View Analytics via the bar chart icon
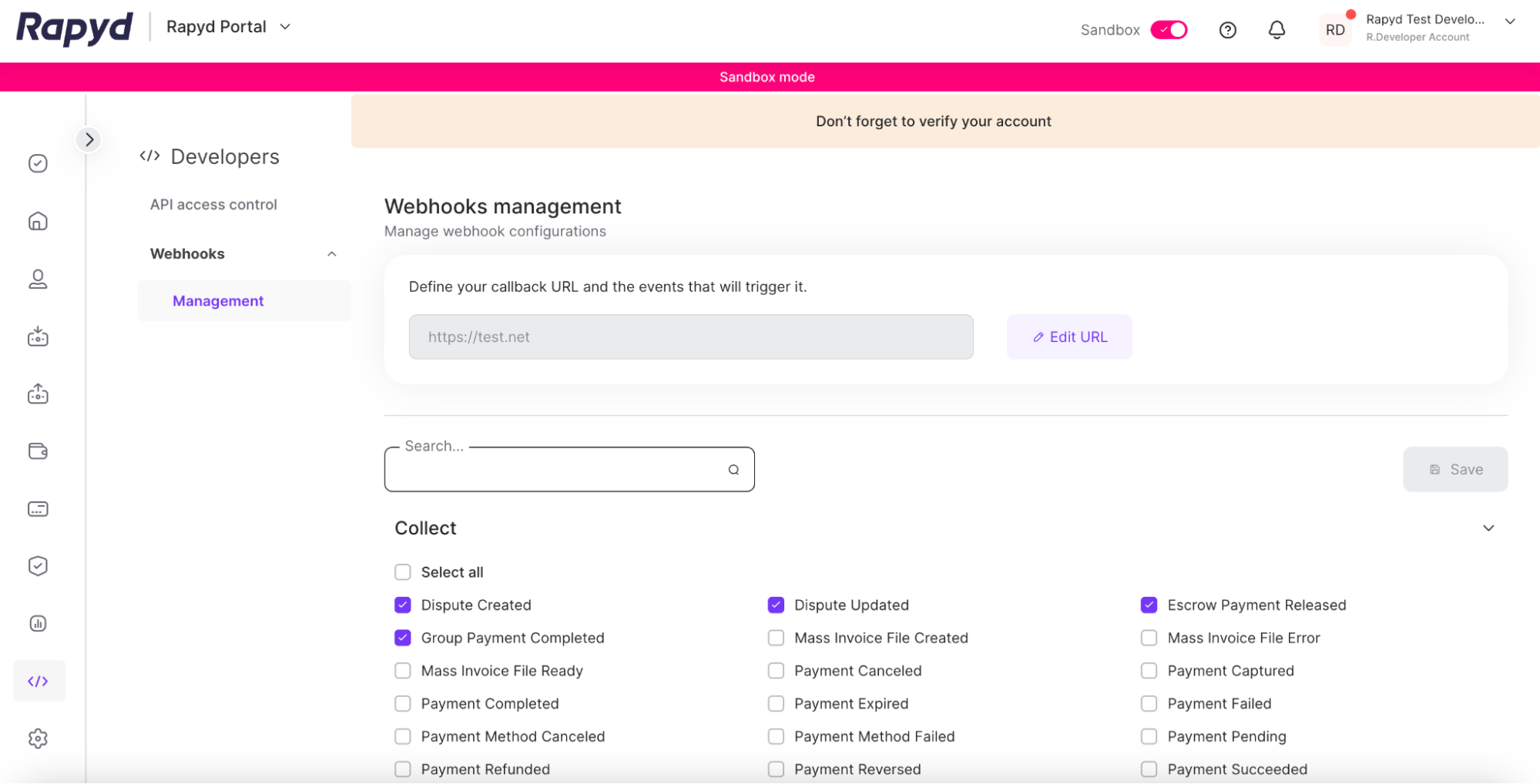The width and height of the screenshot is (1540, 784). pyautogui.click(x=37, y=623)
